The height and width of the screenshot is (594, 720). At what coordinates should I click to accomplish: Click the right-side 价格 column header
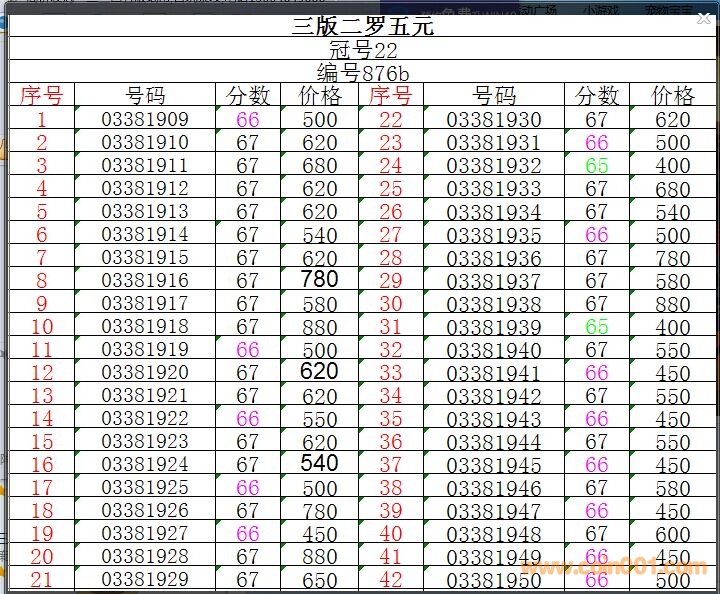pos(673,96)
